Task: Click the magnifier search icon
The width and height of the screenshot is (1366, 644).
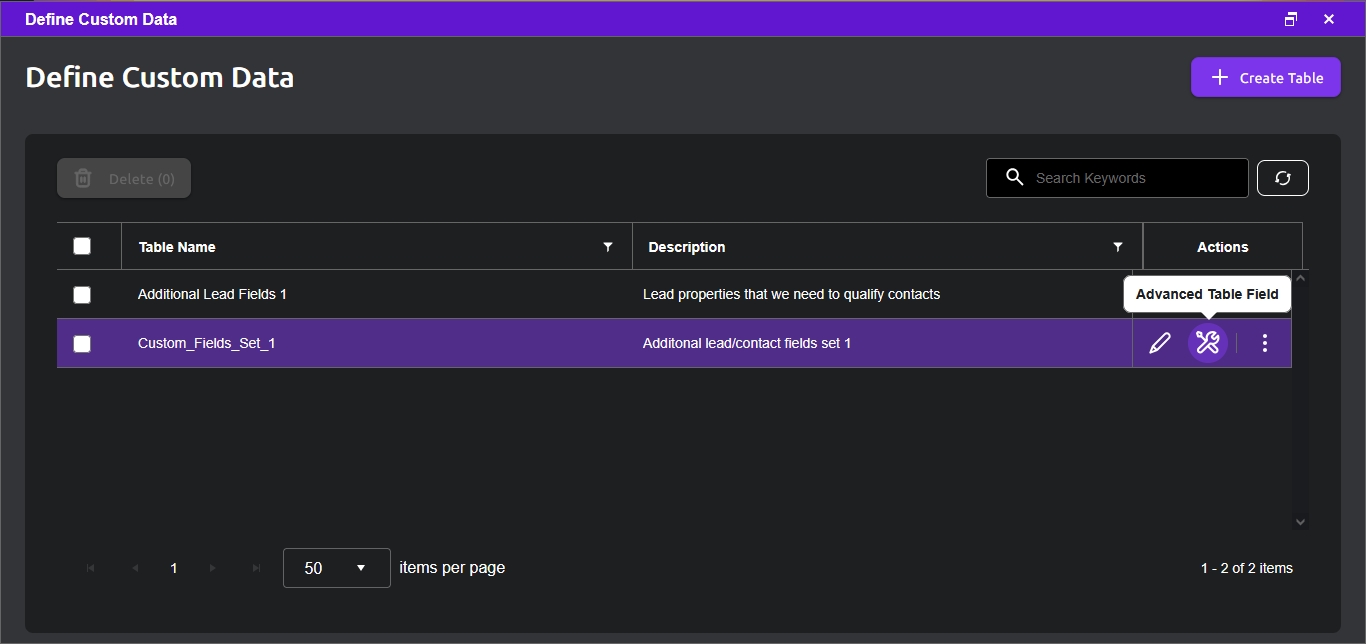Action: (1015, 178)
